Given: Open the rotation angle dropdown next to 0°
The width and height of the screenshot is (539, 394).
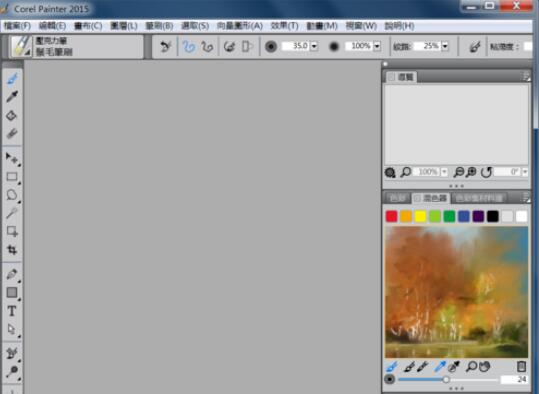Looking at the screenshot, I should tap(525, 172).
